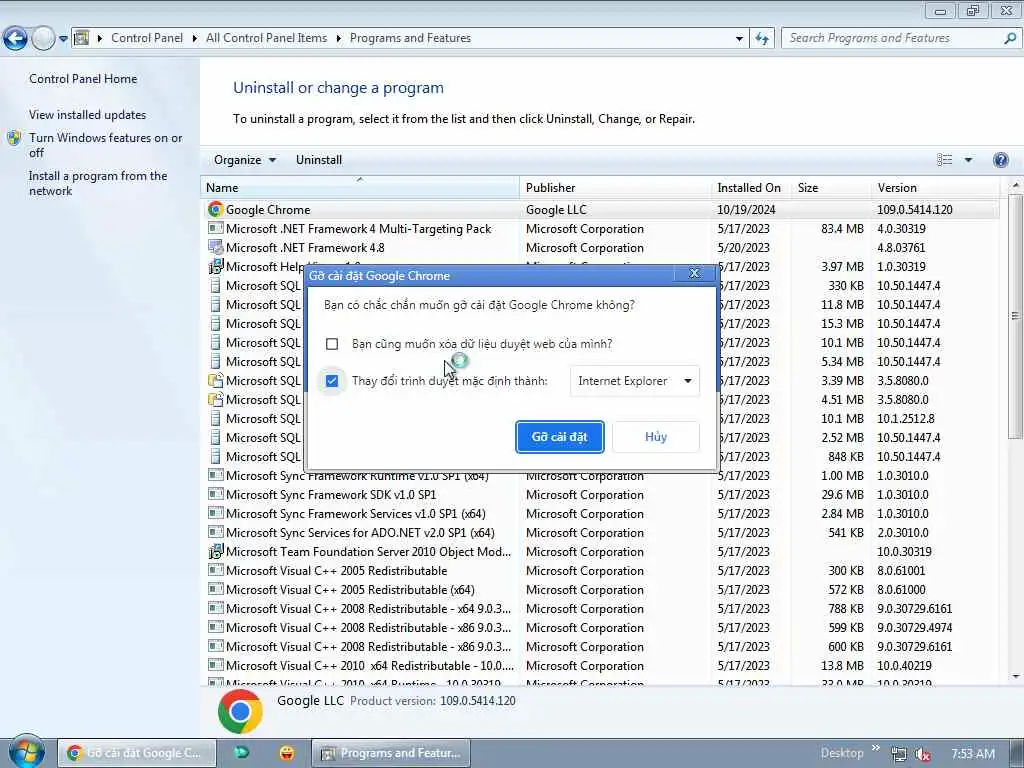Confirm with the Gỡ cài đặt button
The height and width of the screenshot is (768, 1024).
[x=559, y=437]
